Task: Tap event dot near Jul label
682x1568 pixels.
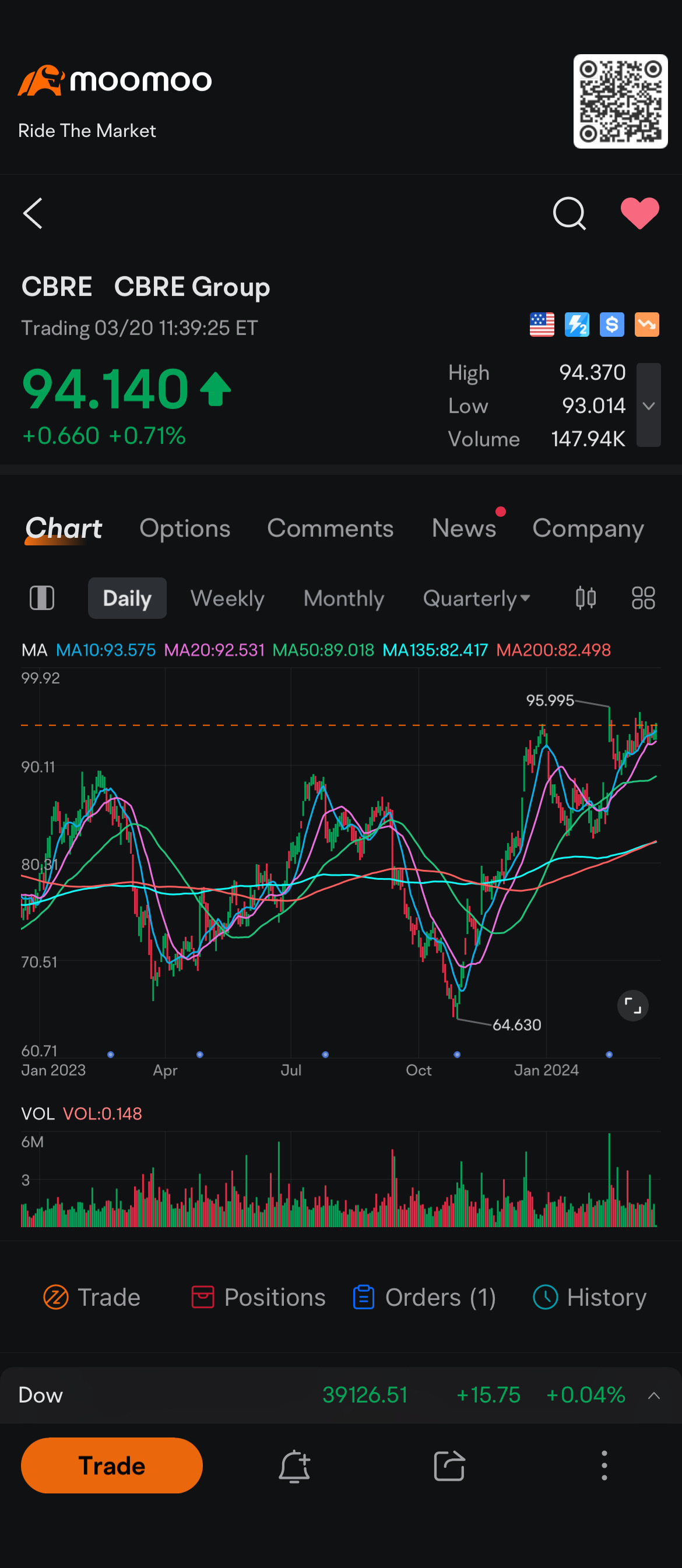Action: [325, 1055]
